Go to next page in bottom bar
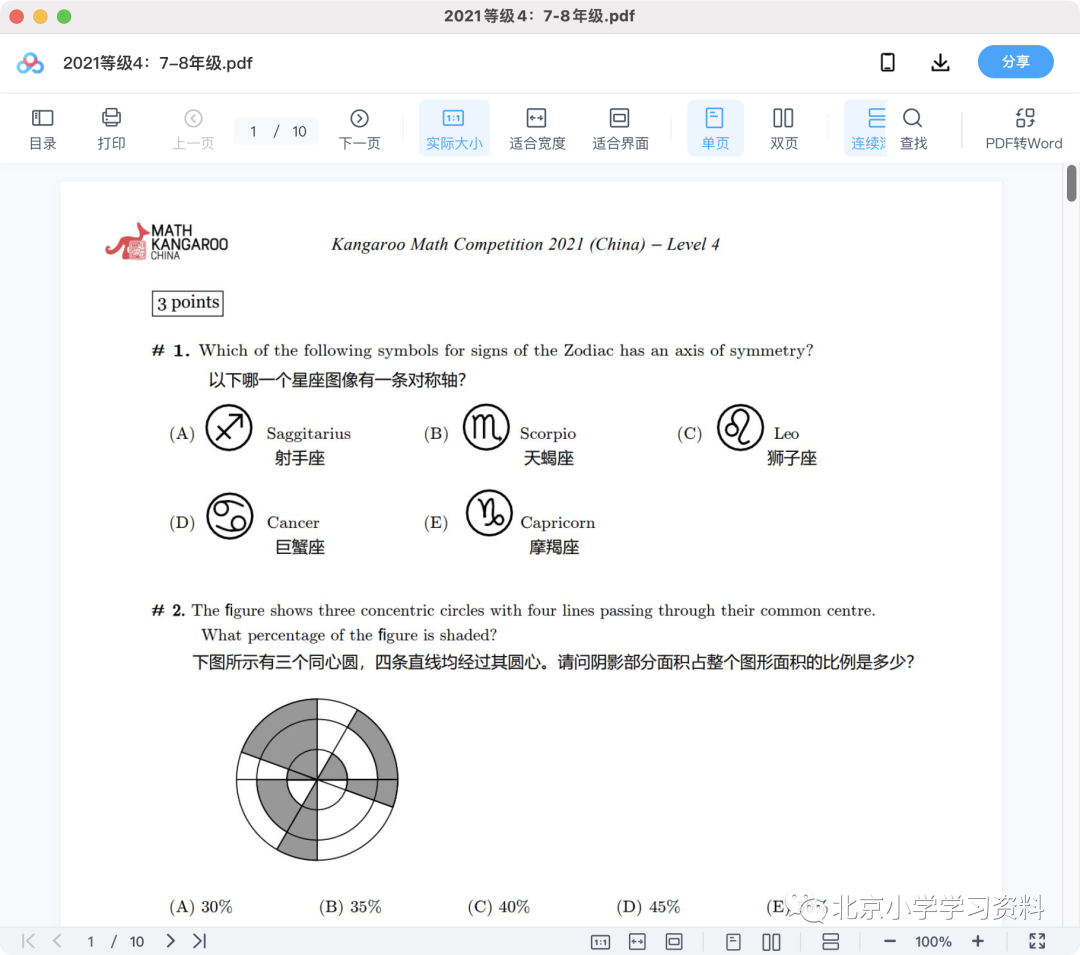Screen dimensions: 1080x955 [x=170, y=941]
